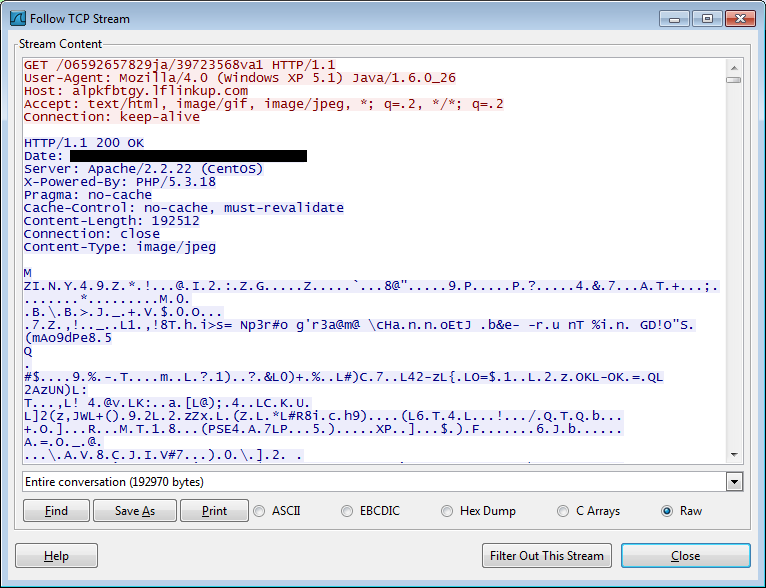Select the Raw radio button
Viewport: 766px width, 588px height.
point(667,511)
